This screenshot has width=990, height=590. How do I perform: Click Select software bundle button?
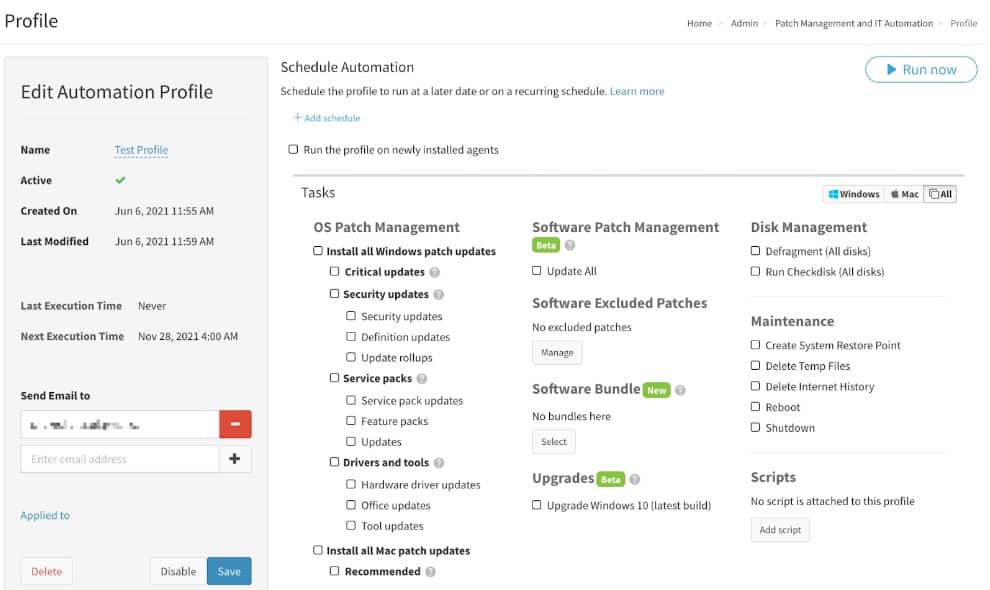coord(554,442)
